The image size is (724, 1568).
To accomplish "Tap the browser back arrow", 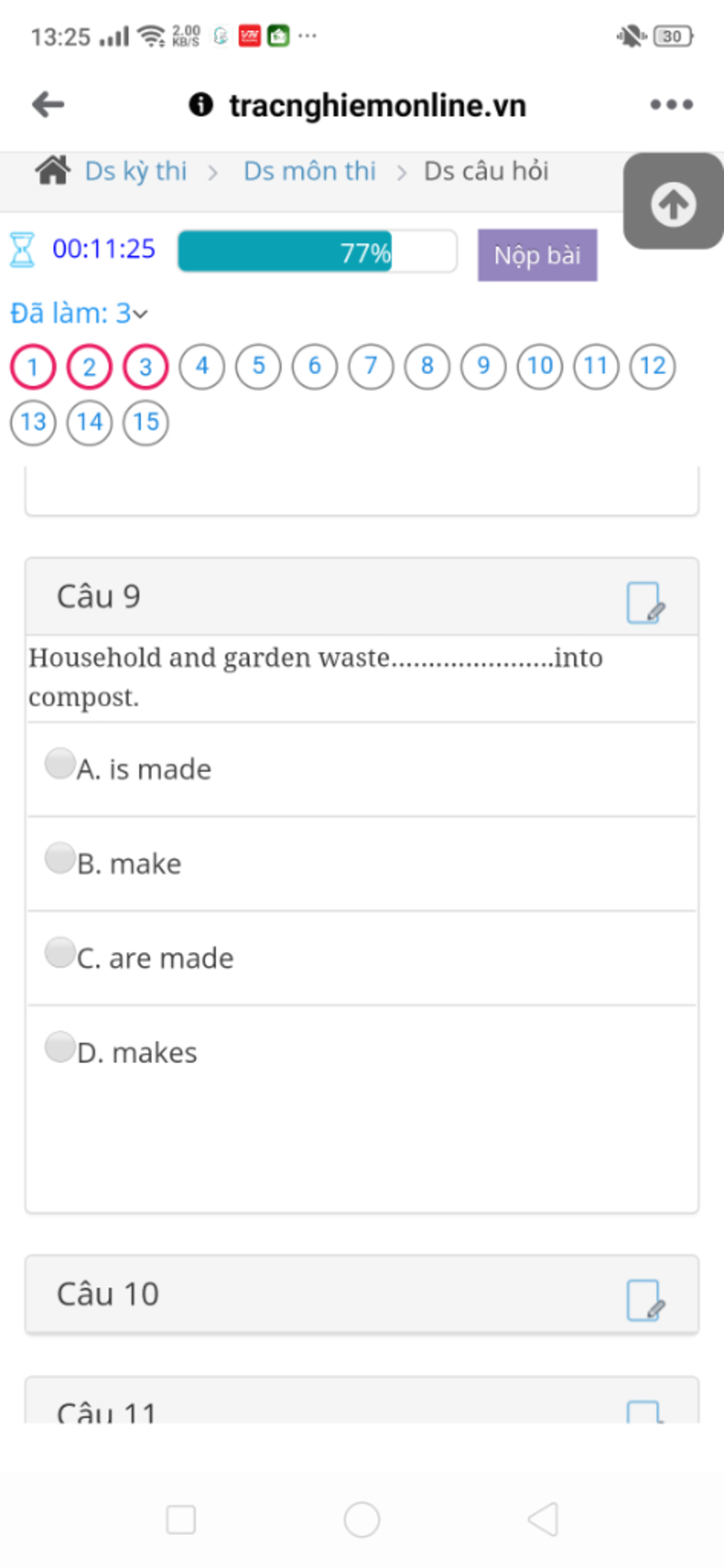I will click(48, 105).
